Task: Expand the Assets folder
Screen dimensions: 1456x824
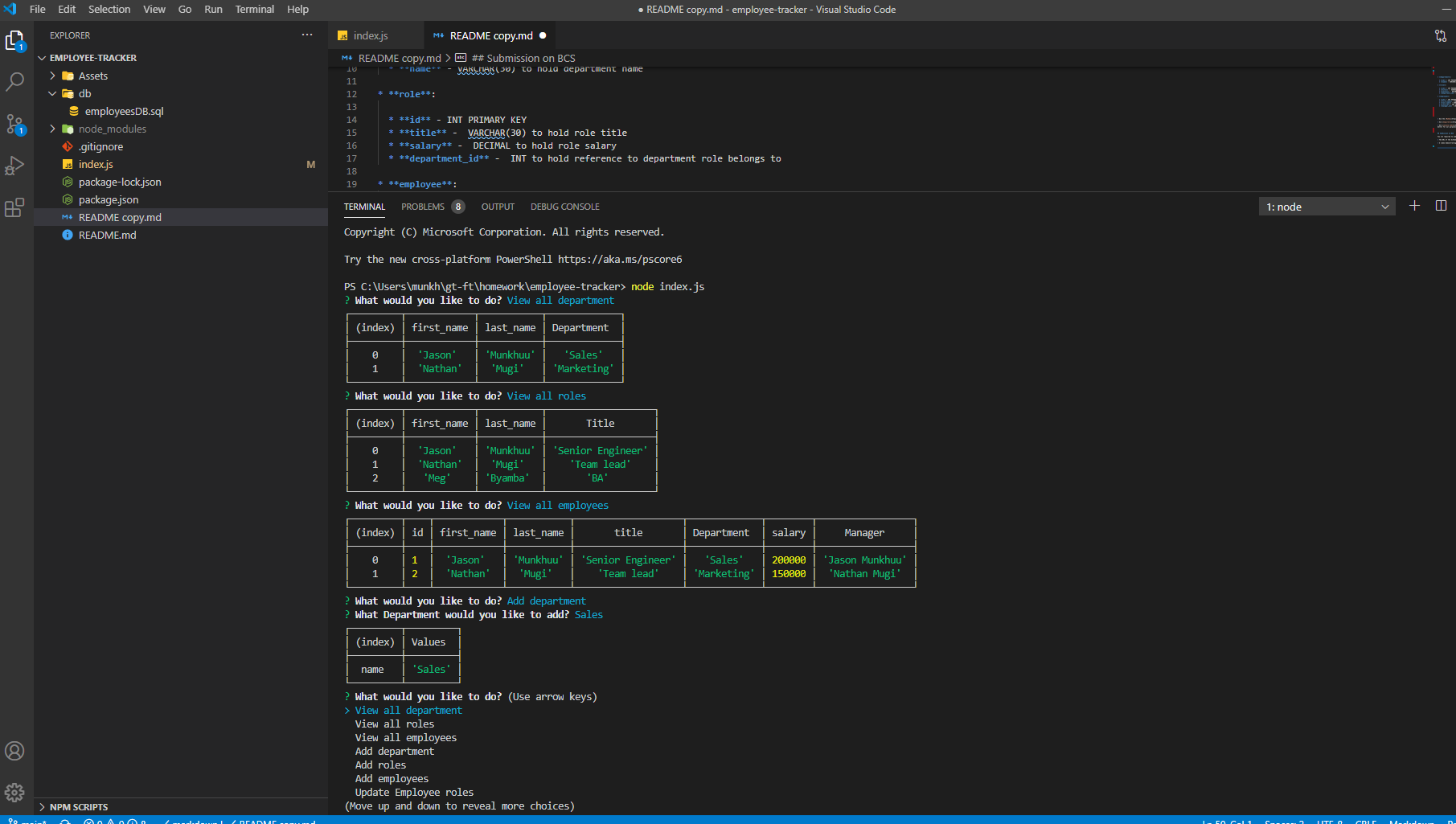Action: [53, 76]
